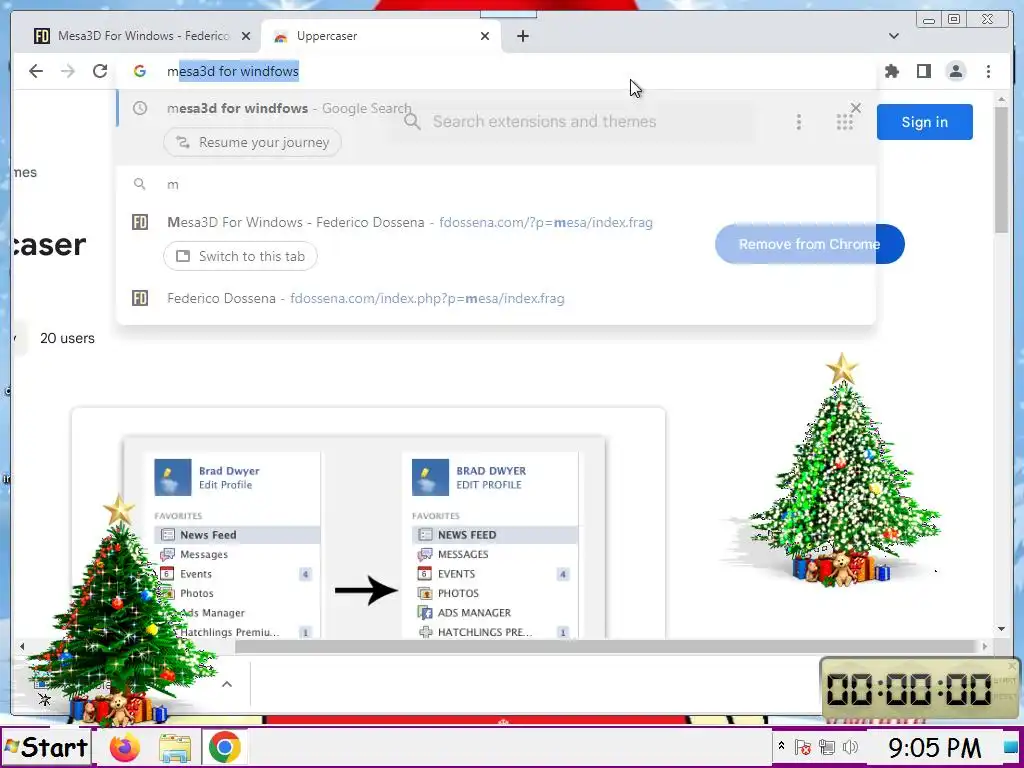The image size is (1024, 768).
Task: Click the extension screenshot preview image
Action: (368, 524)
